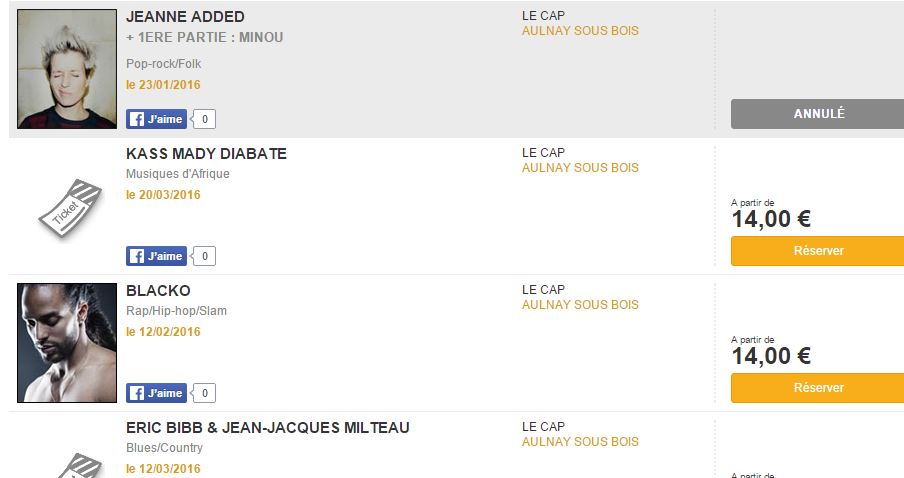904x478 pixels.
Task: Click Réserver for the Blacko concert
Action: (818, 388)
